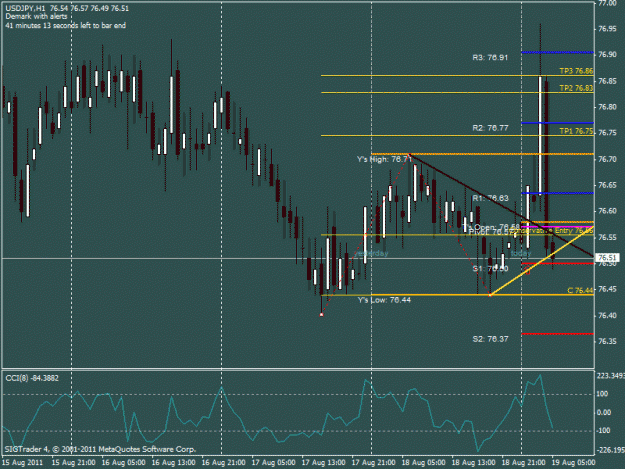This screenshot has height=469, width=625.
Task: Select the 'R3: 76.91' resistance label
Action: point(490,58)
